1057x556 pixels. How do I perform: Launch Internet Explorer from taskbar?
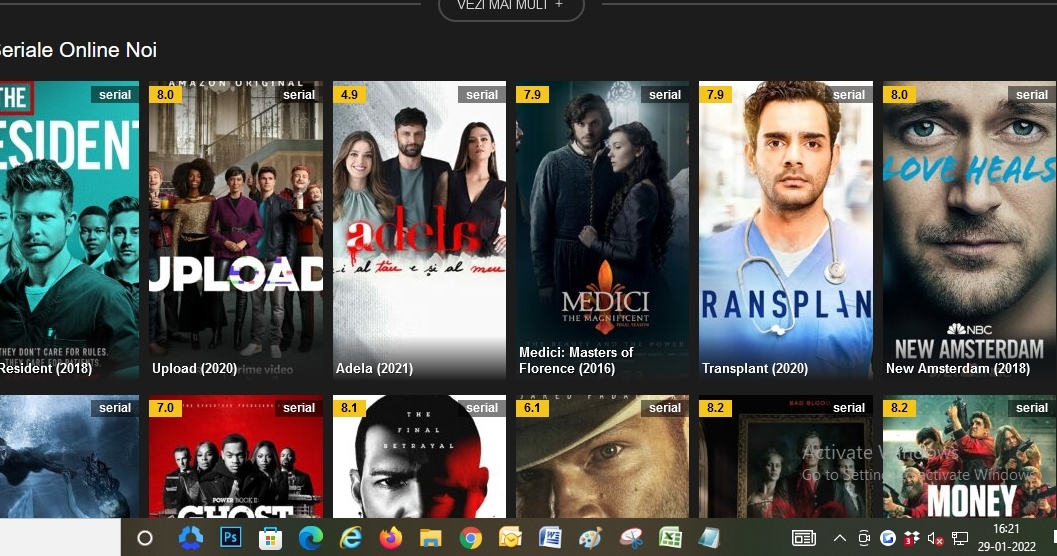coord(351,538)
